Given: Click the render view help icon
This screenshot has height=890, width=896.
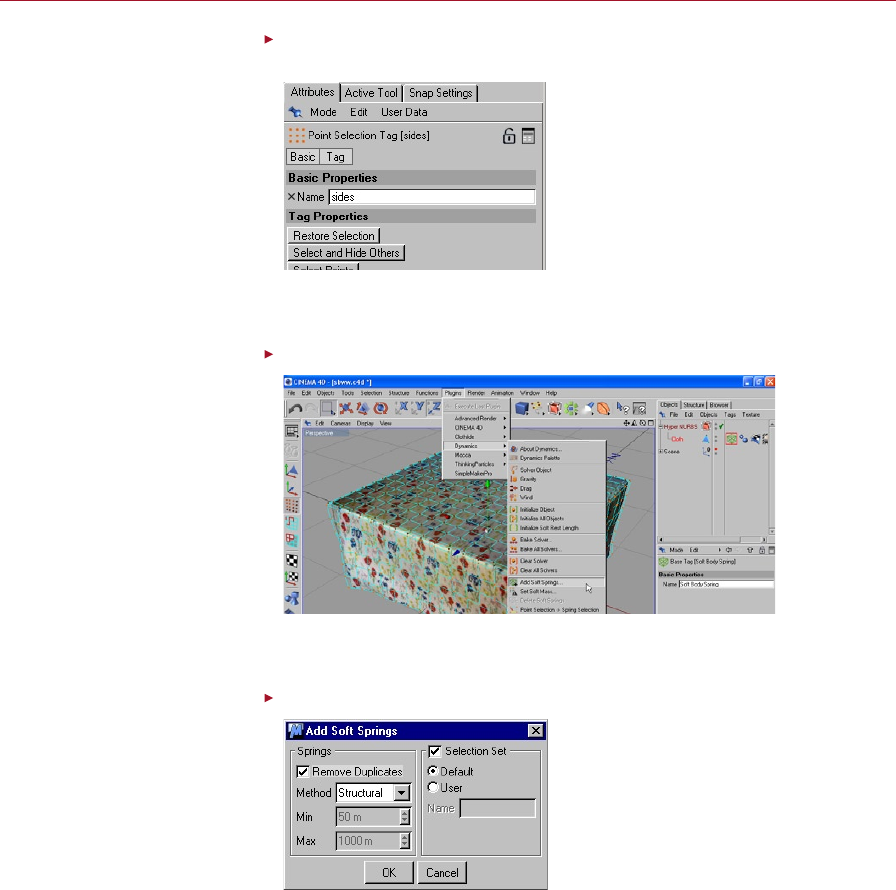Looking at the screenshot, I should coord(639,408).
